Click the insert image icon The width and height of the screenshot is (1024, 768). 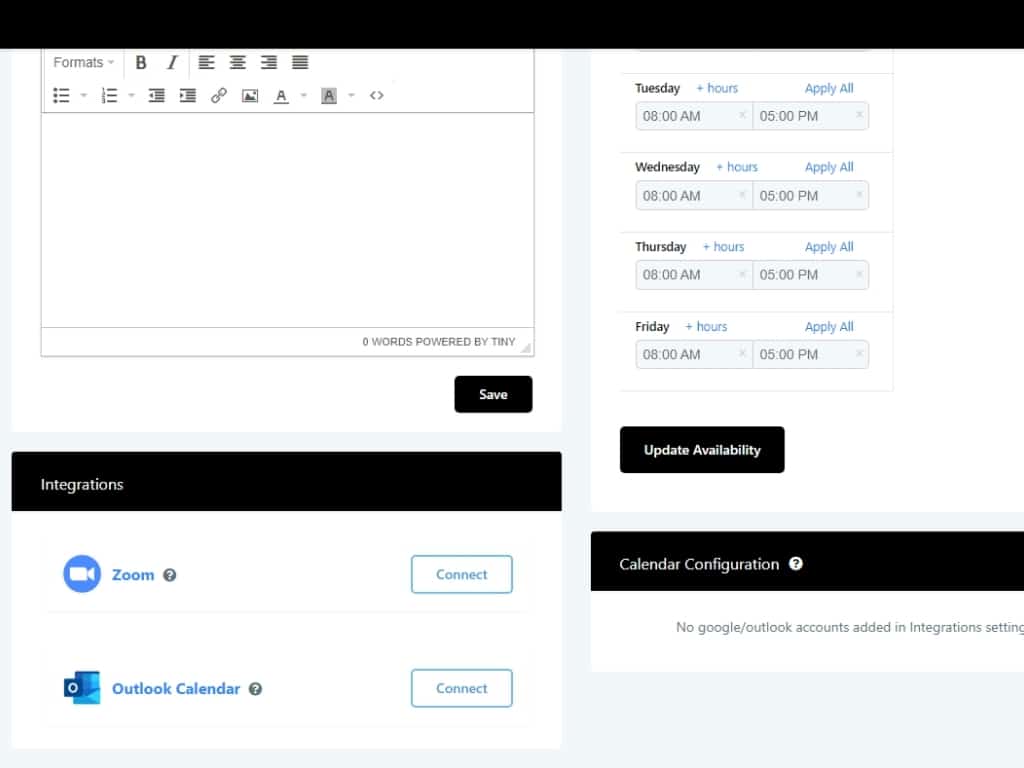pyautogui.click(x=250, y=95)
